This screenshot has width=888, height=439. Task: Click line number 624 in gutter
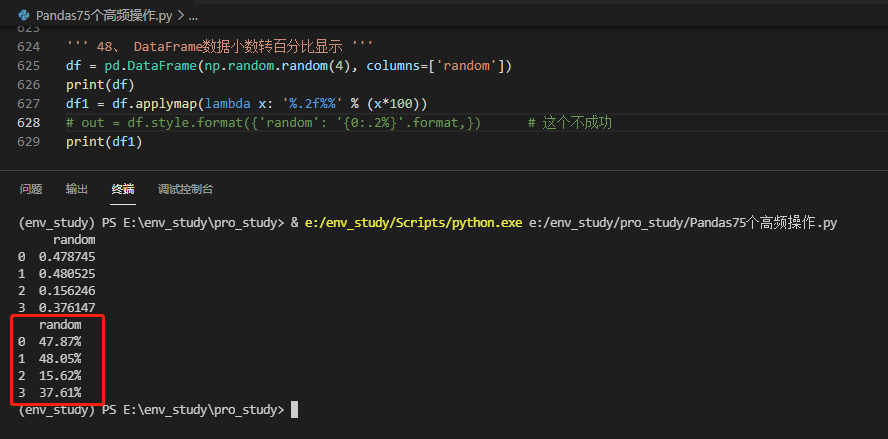click(29, 46)
